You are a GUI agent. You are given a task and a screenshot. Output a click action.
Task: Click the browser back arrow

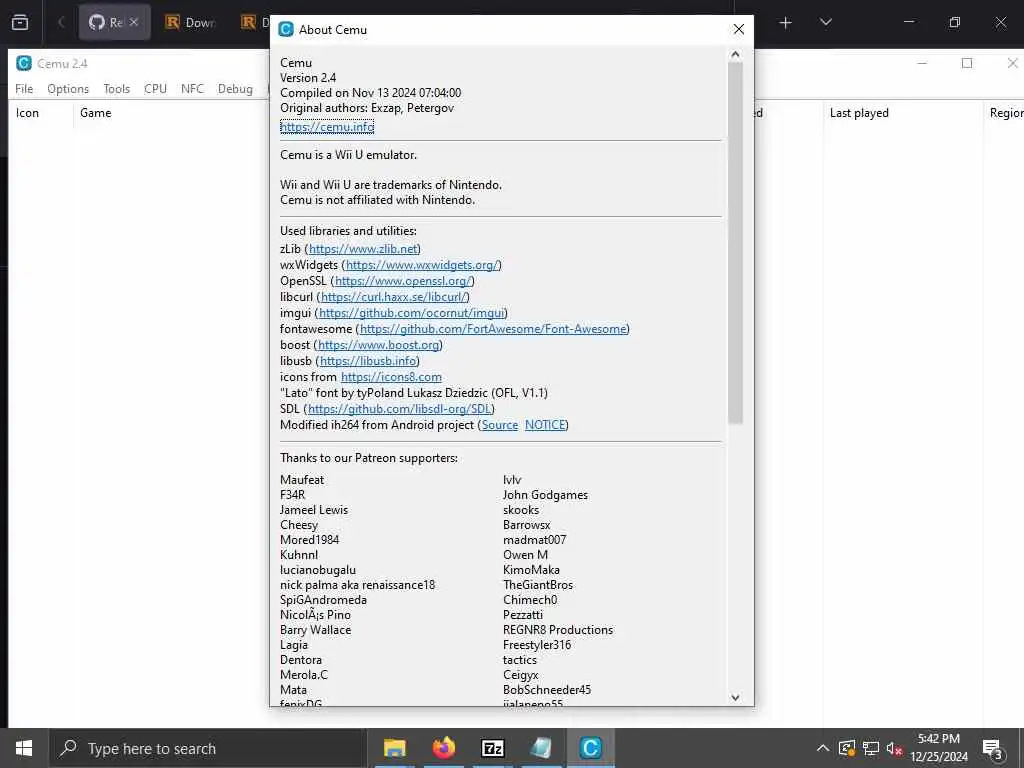pyautogui.click(x=61, y=22)
